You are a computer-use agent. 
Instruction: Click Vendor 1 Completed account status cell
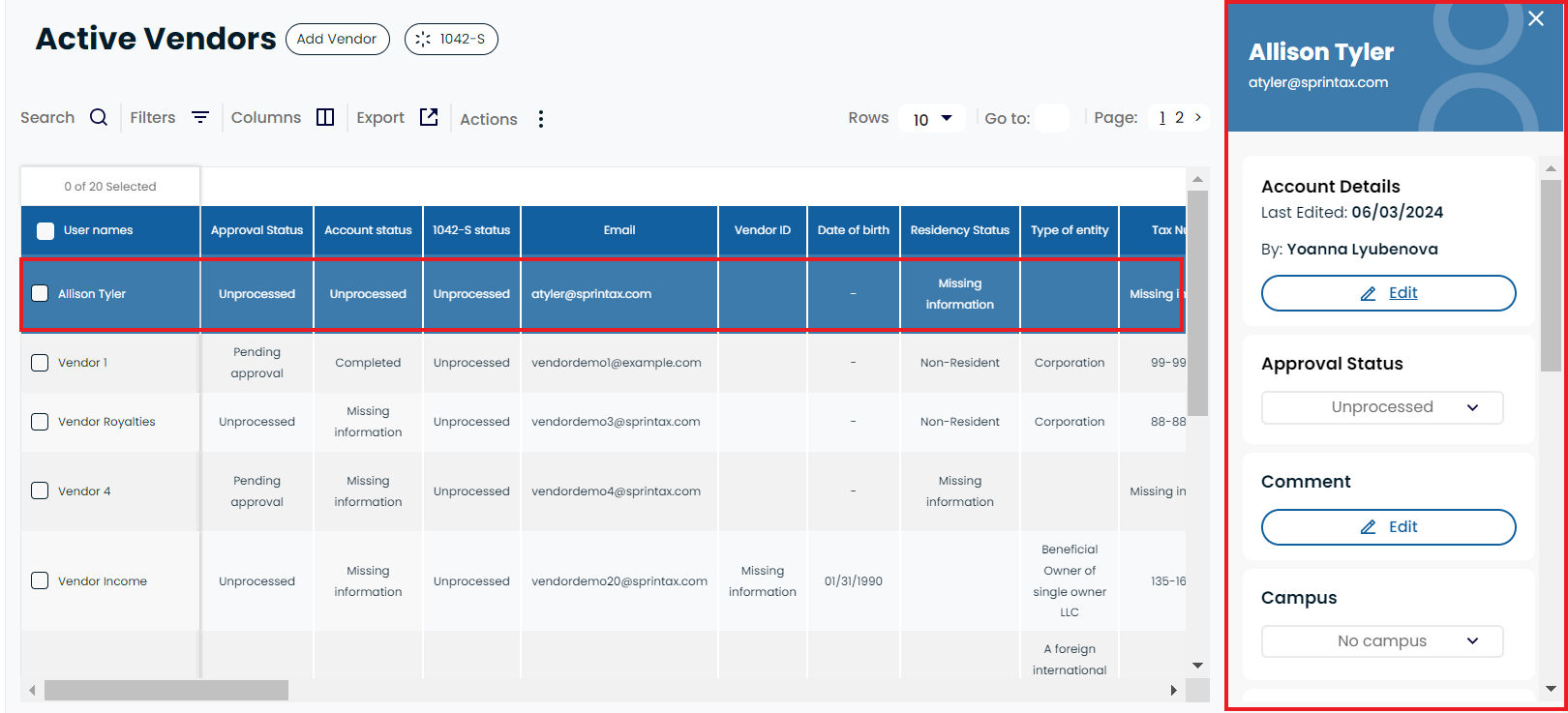click(x=368, y=363)
